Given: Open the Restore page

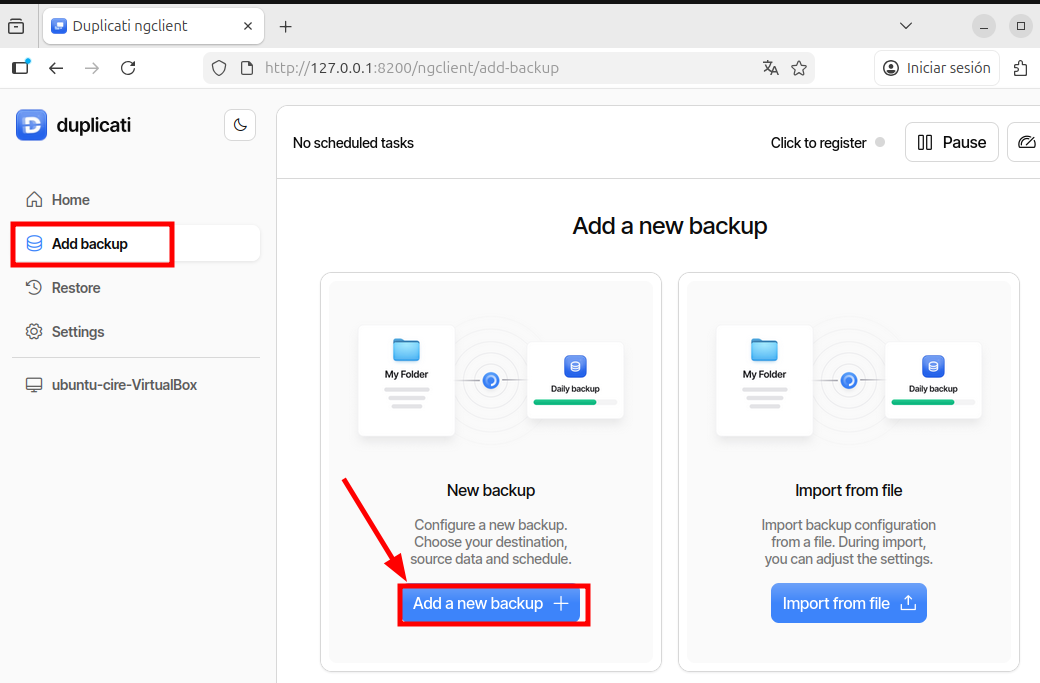Looking at the screenshot, I should tap(76, 288).
